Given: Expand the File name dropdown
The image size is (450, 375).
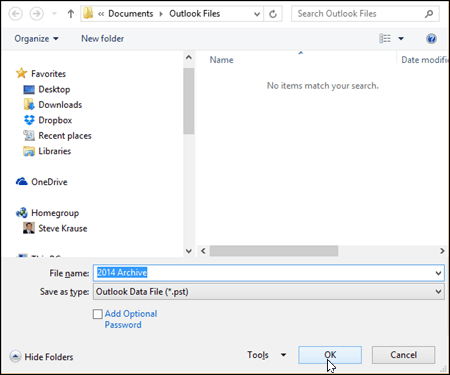Looking at the screenshot, I should point(438,273).
